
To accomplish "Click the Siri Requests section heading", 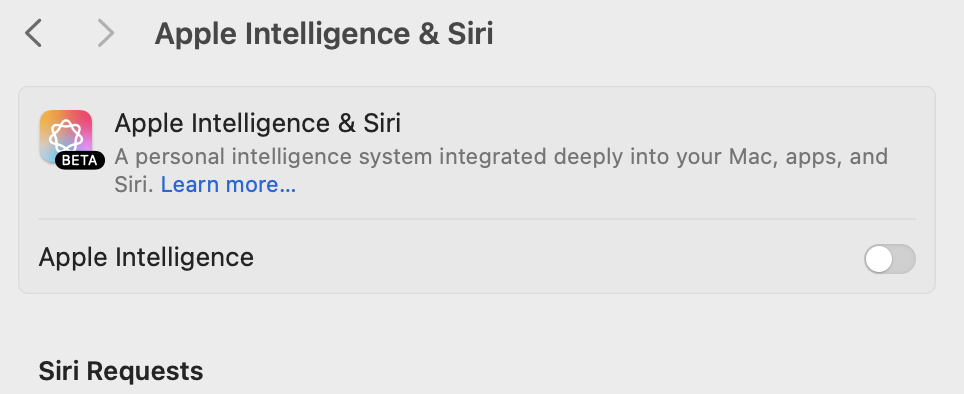I will (x=121, y=371).
